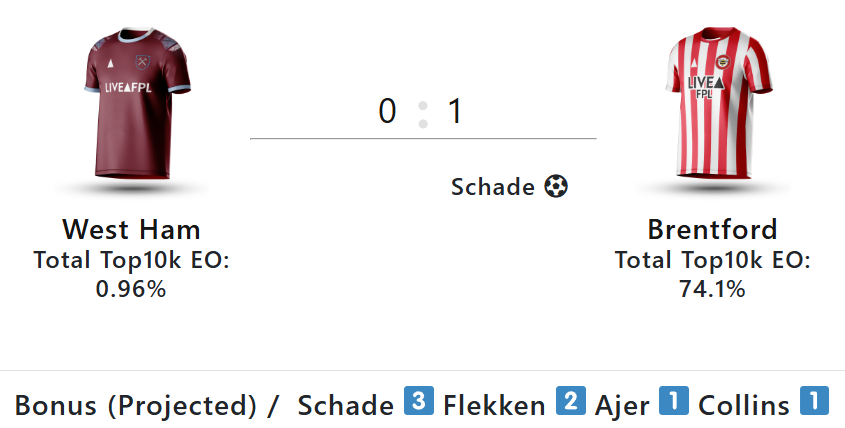
Task: Click West Ham's score of 0
Action: pos(387,112)
